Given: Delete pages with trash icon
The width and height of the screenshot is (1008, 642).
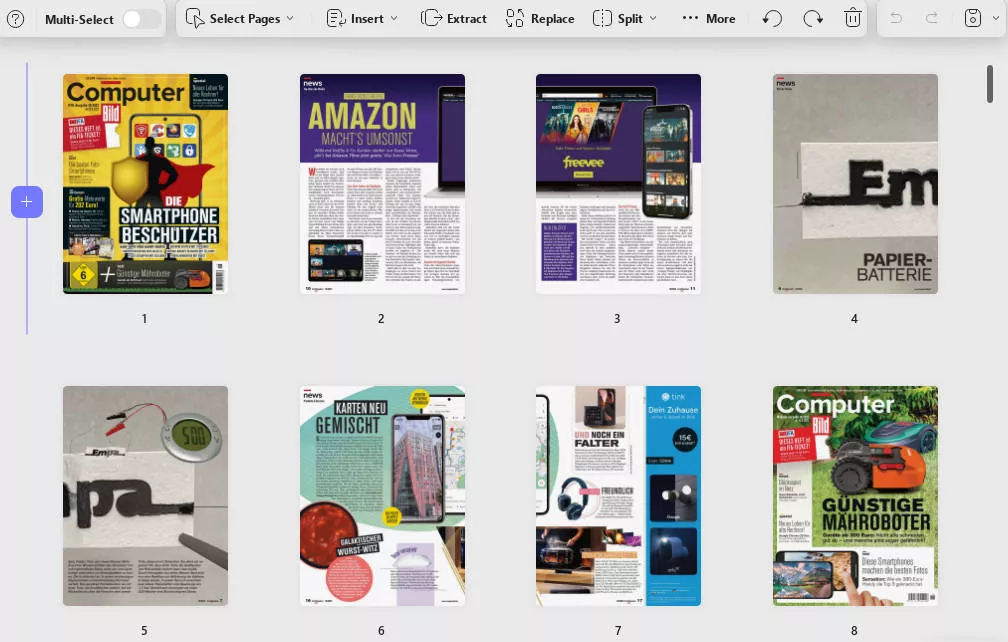Looking at the screenshot, I should tap(853, 18).
